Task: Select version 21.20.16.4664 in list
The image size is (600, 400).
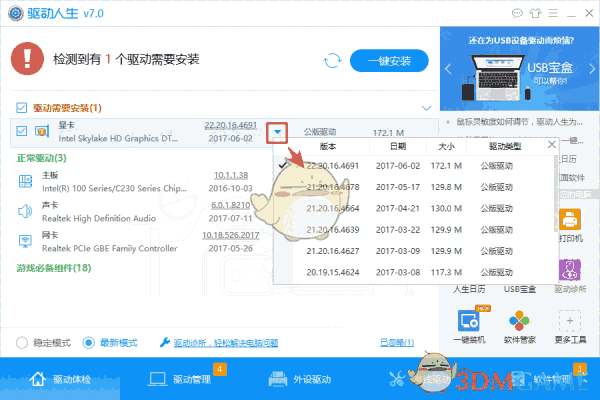Action: (333, 209)
